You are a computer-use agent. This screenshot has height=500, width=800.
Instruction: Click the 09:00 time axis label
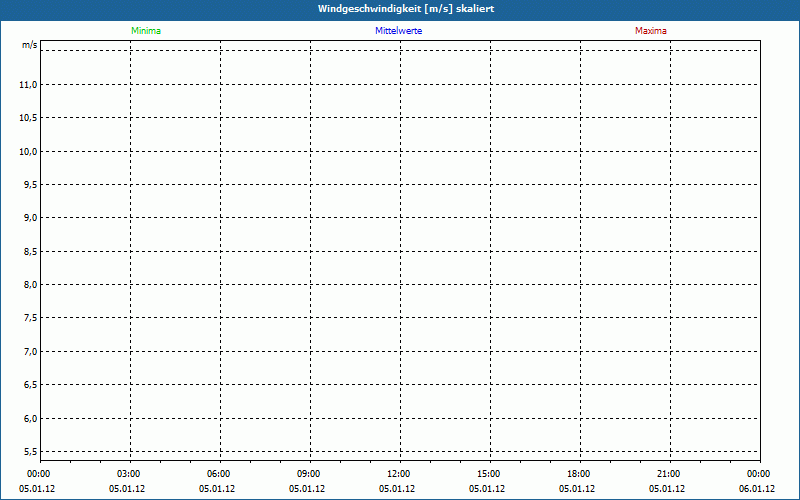tap(309, 474)
